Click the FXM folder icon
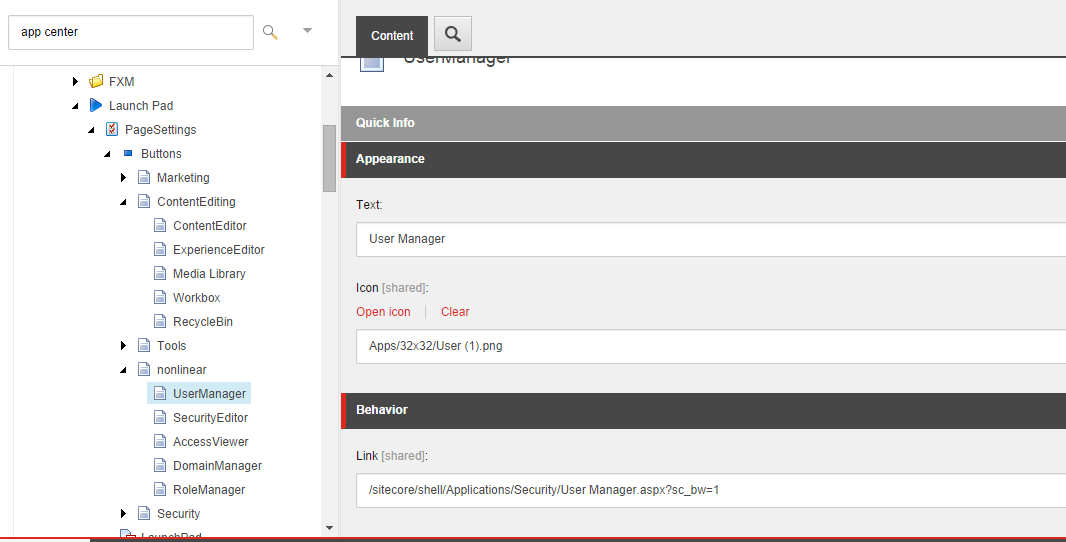This screenshot has width=1066, height=542. [96, 82]
